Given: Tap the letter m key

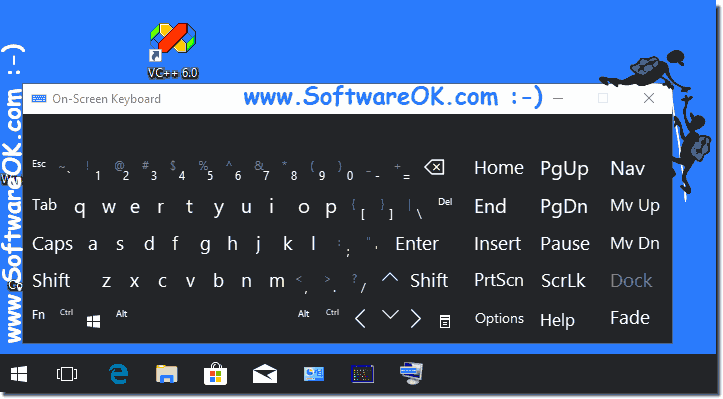Looking at the screenshot, I should [277, 281].
